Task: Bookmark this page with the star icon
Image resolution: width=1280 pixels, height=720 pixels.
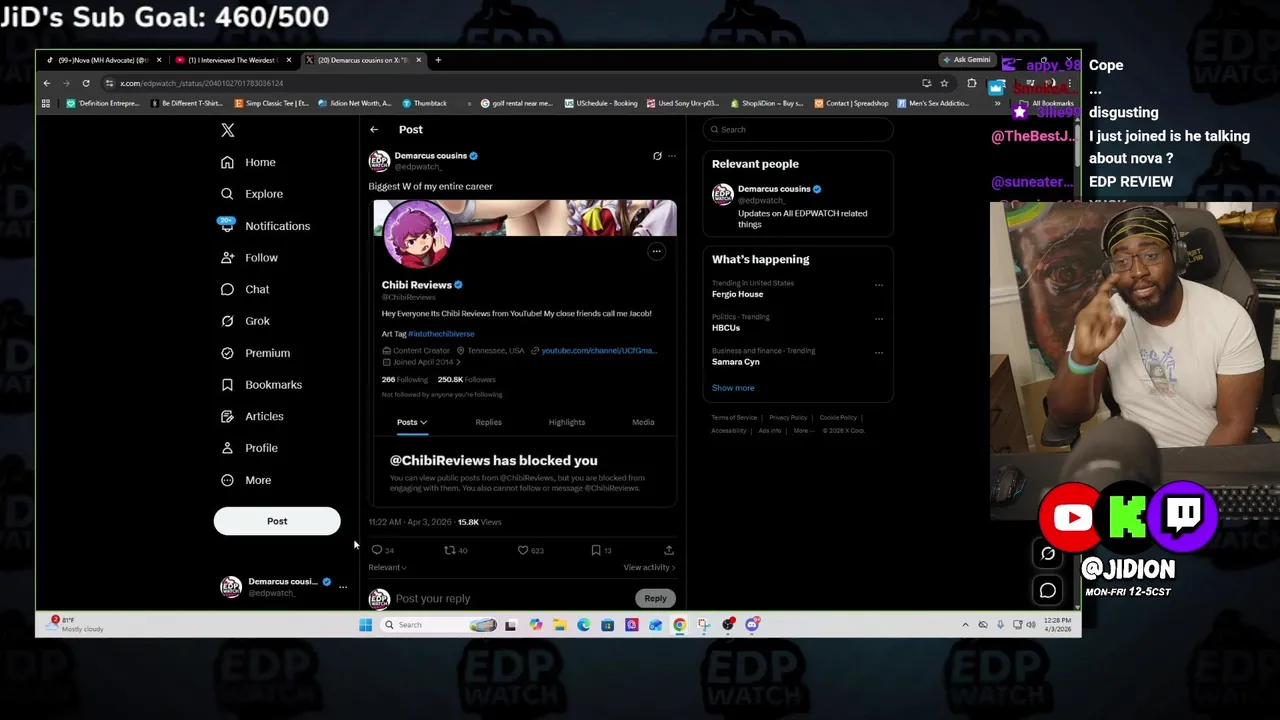Action: [x=944, y=83]
